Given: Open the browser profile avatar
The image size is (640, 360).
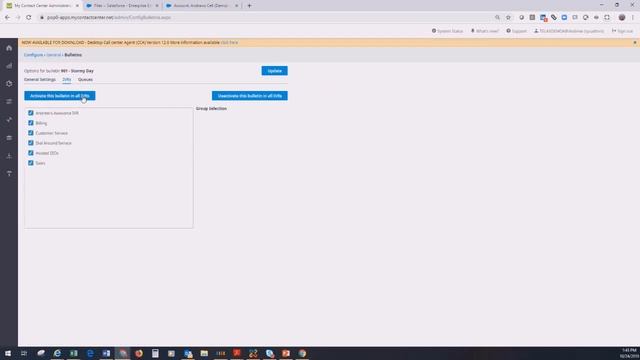Looking at the screenshot, I should [622, 18].
